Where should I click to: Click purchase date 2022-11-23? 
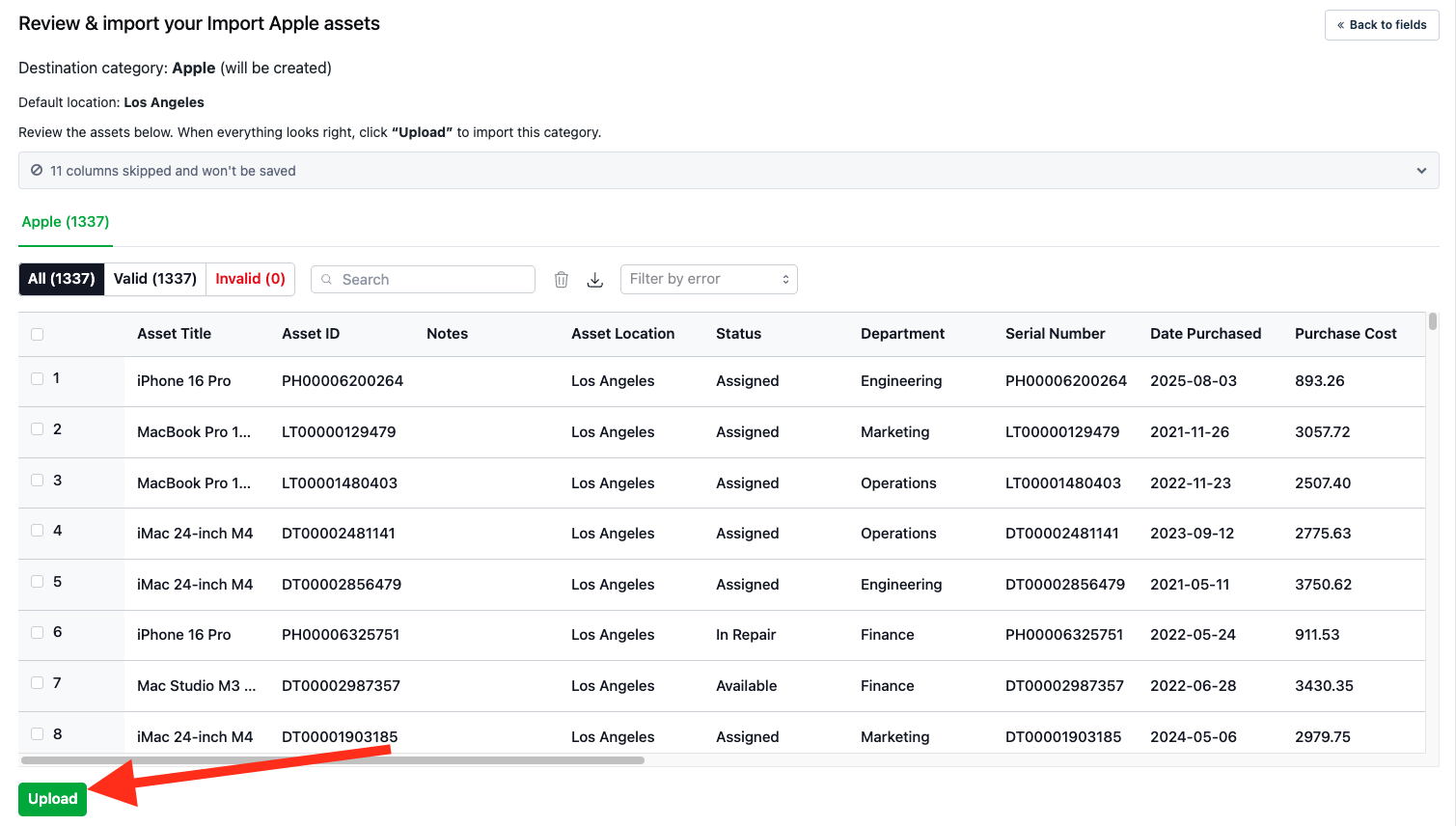coord(1191,483)
